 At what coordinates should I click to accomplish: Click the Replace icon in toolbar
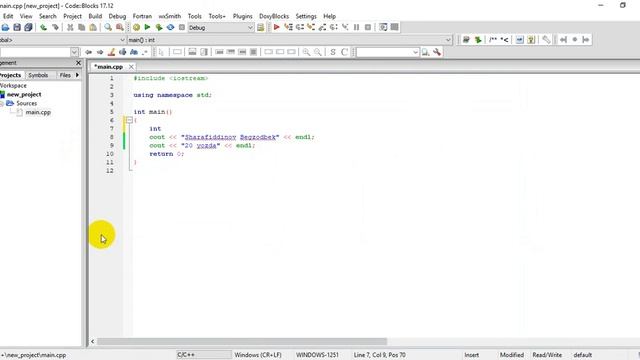tap(120, 27)
